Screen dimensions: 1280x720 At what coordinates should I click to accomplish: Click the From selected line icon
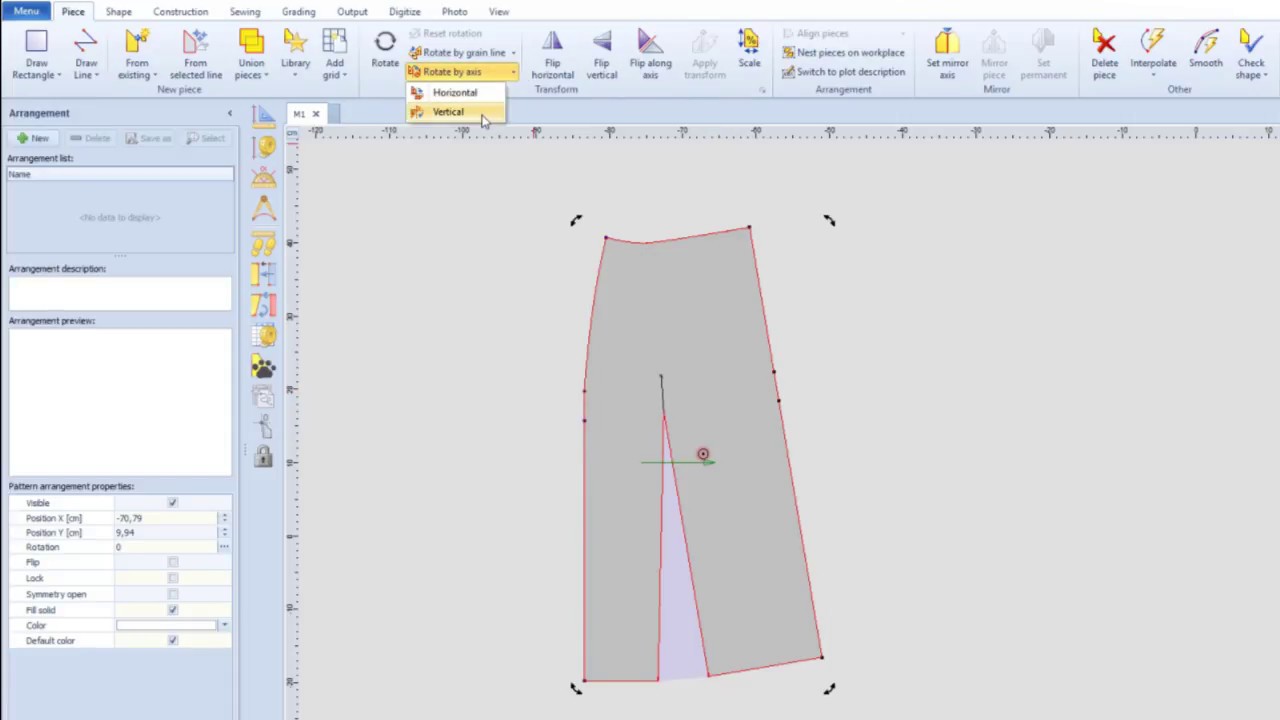pyautogui.click(x=195, y=42)
